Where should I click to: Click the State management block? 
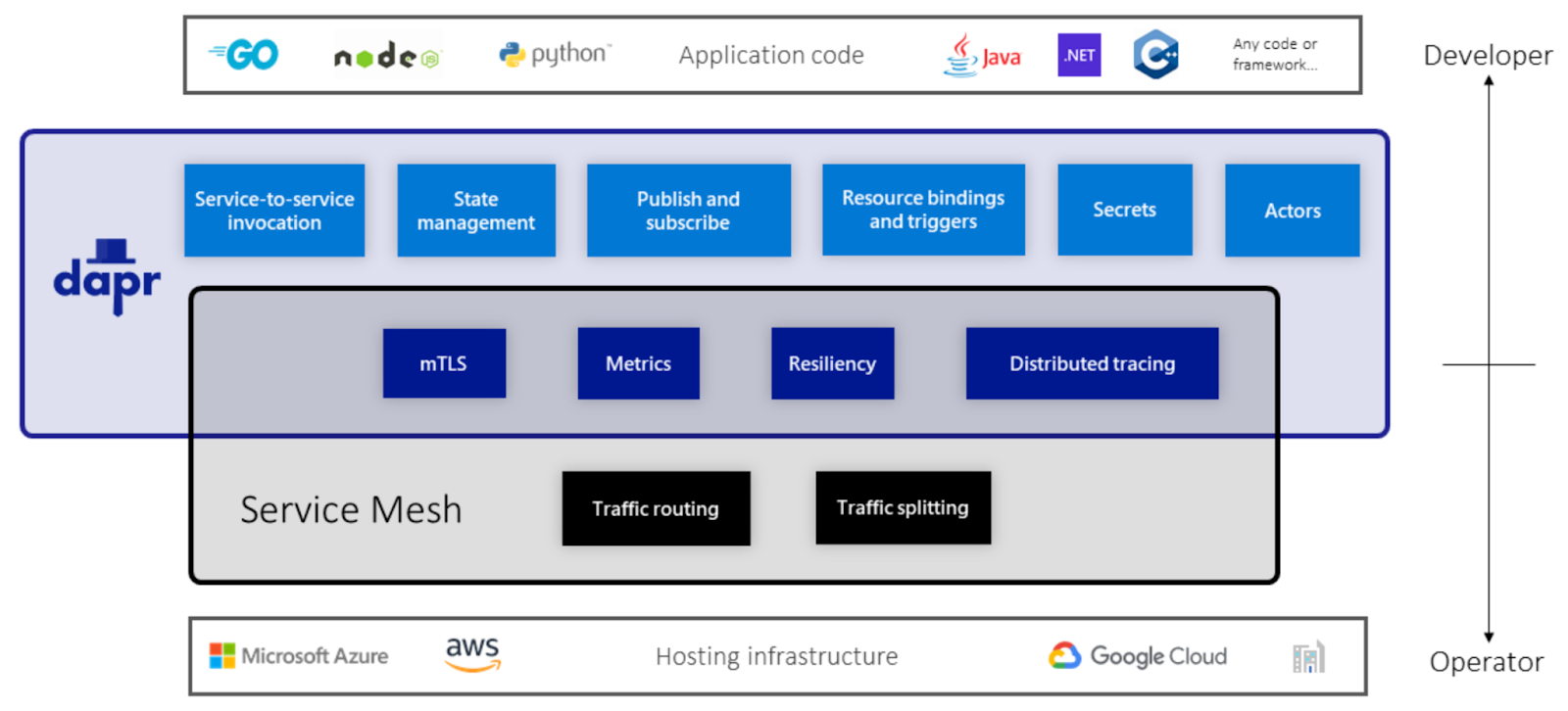pyautogui.click(x=476, y=211)
